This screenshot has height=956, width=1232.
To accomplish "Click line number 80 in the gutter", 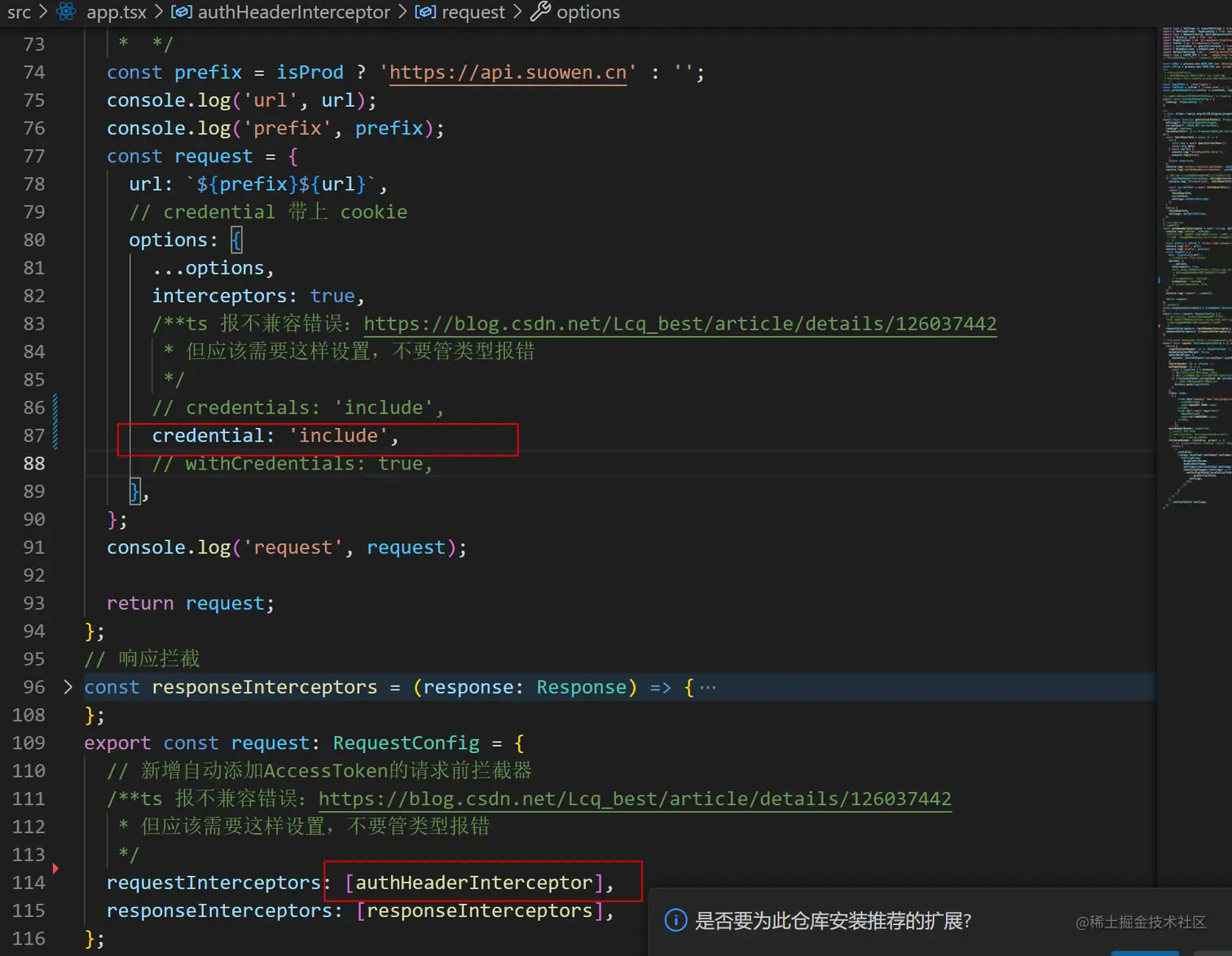I will tap(34, 240).
